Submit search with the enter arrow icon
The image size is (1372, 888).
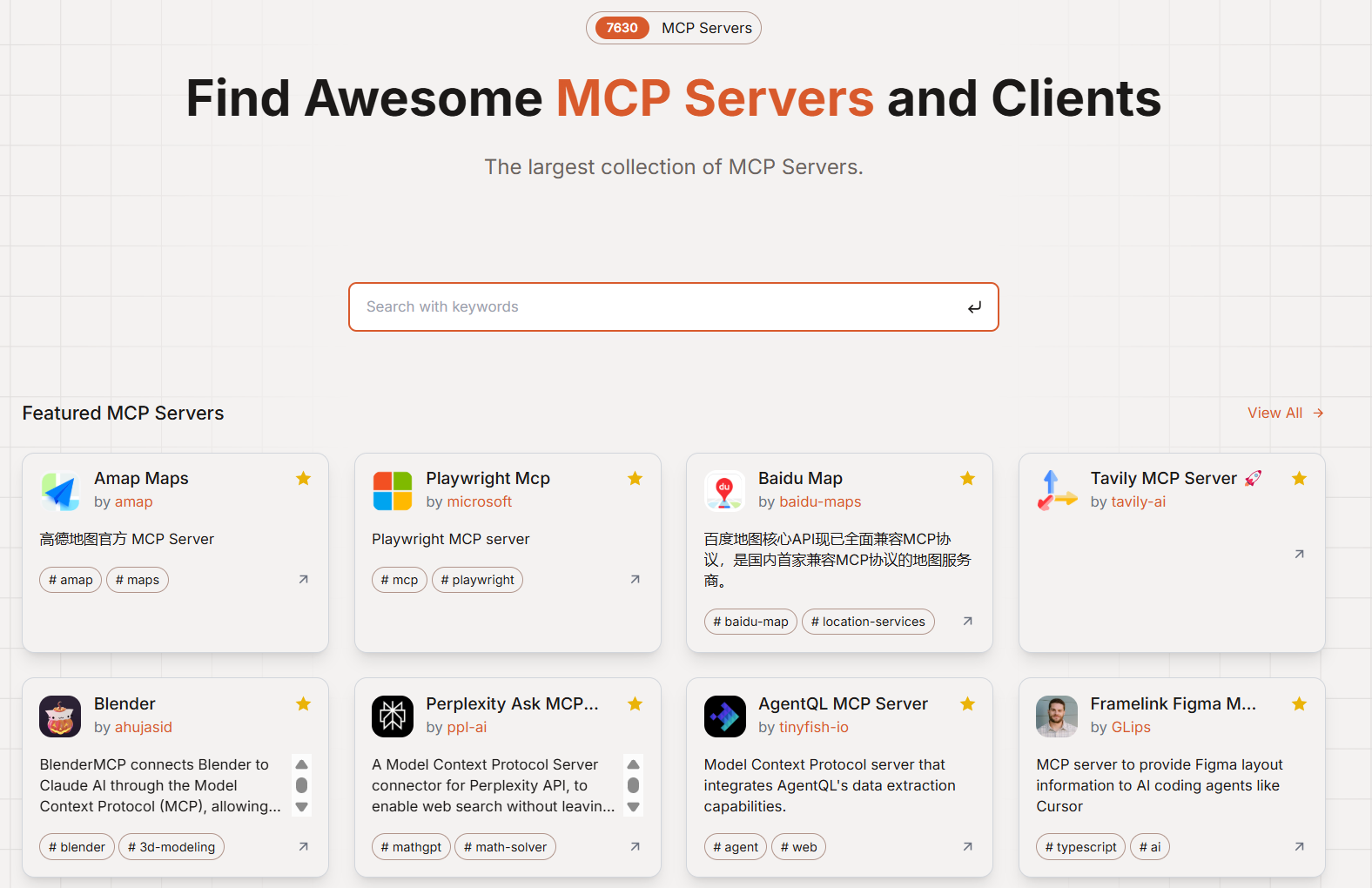(x=974, y=307)
